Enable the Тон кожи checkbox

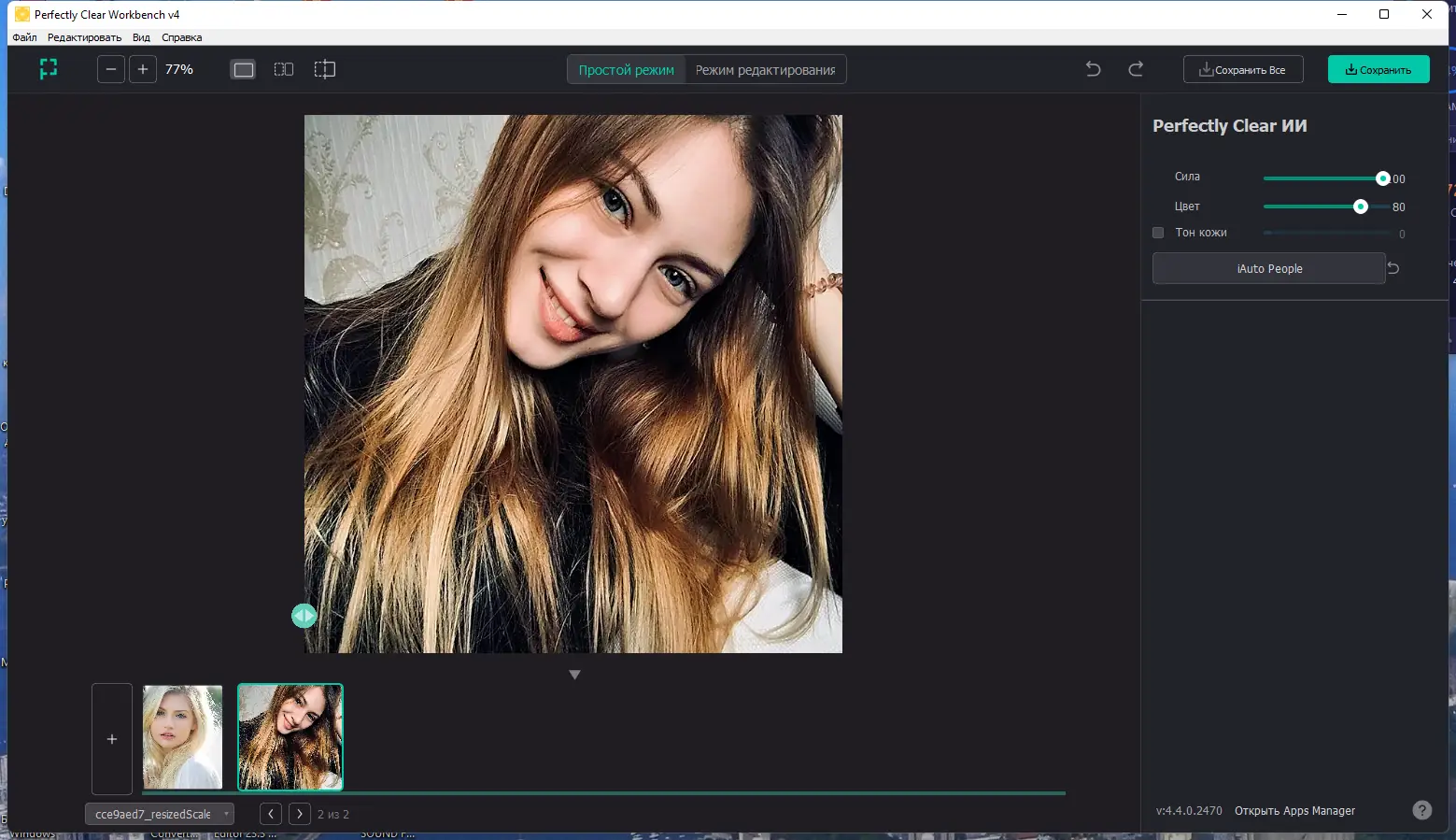(1158, 233)
